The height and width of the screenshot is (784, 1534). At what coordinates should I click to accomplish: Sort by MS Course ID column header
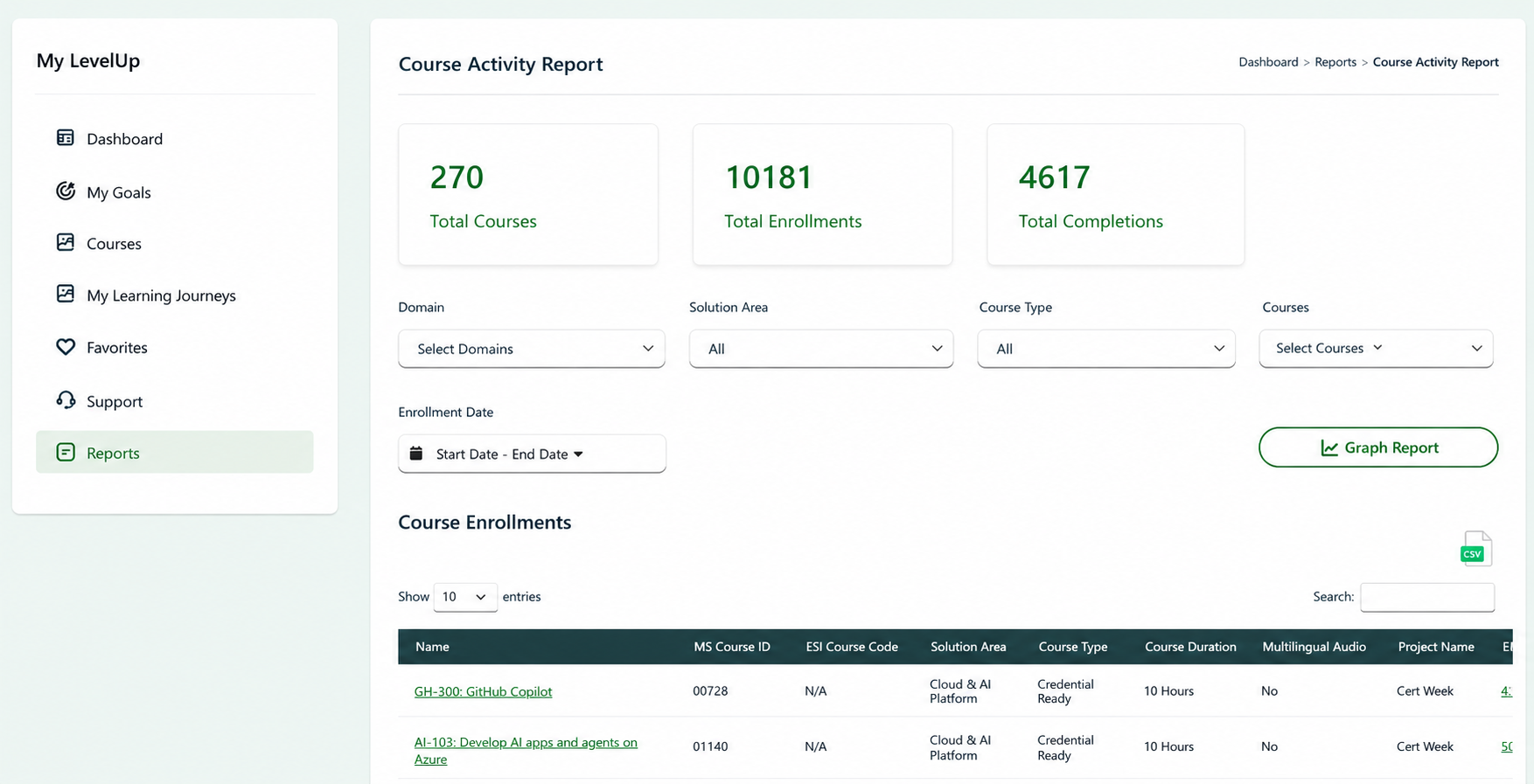click(x=732, y=647)
